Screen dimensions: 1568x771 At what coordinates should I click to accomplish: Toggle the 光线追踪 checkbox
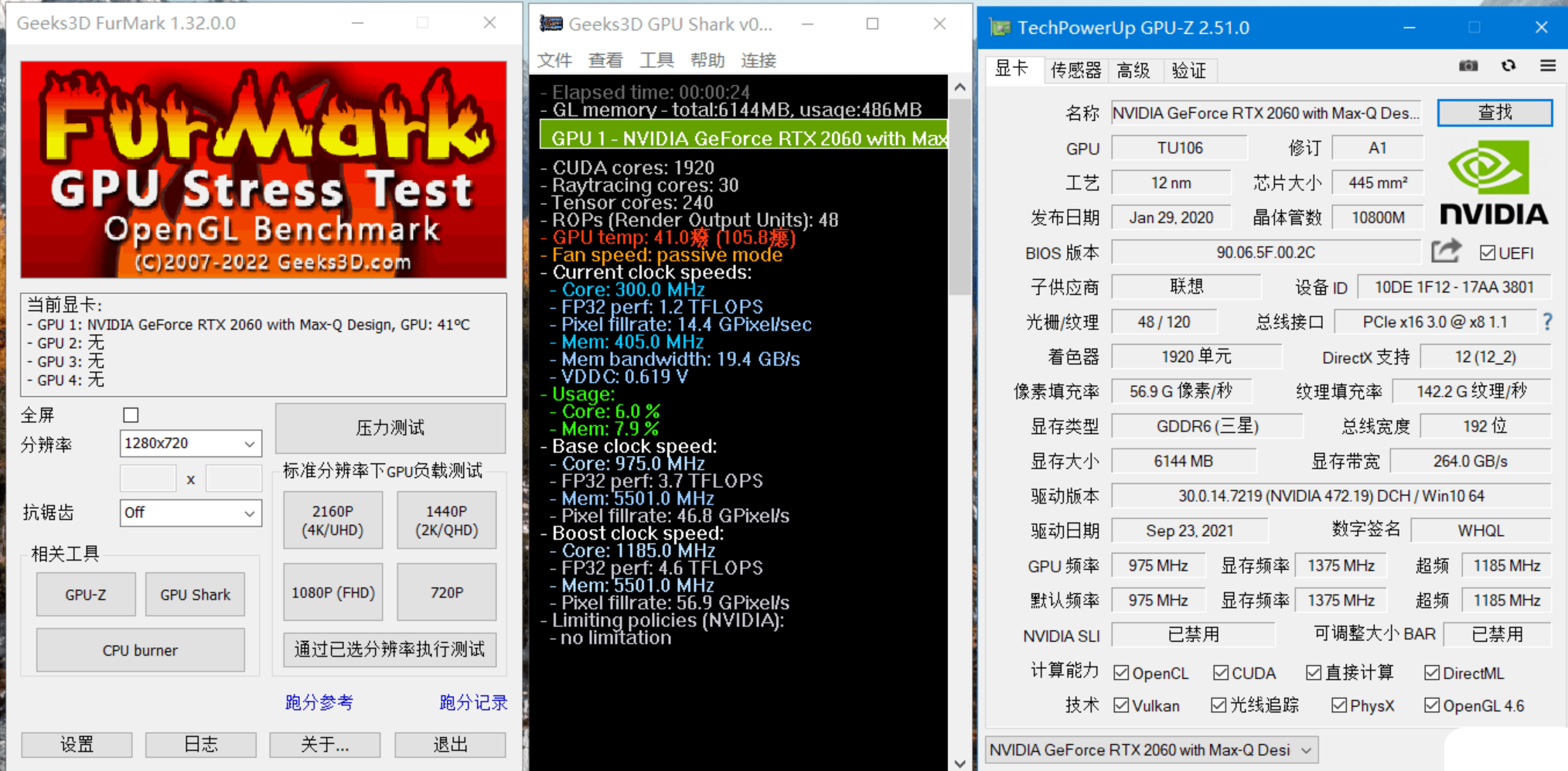(x=1219, y=705)
